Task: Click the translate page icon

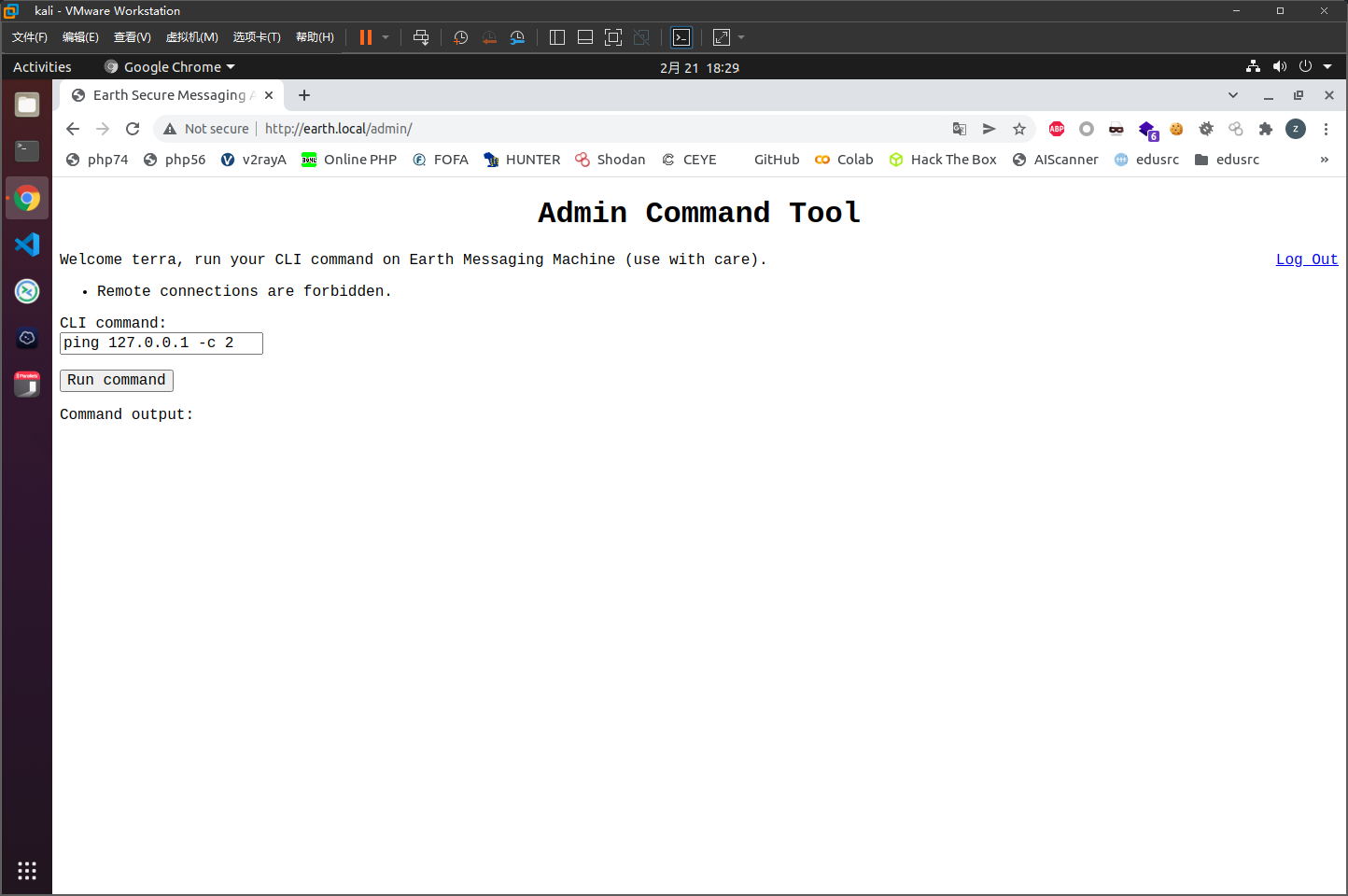Action: point(960,129)
